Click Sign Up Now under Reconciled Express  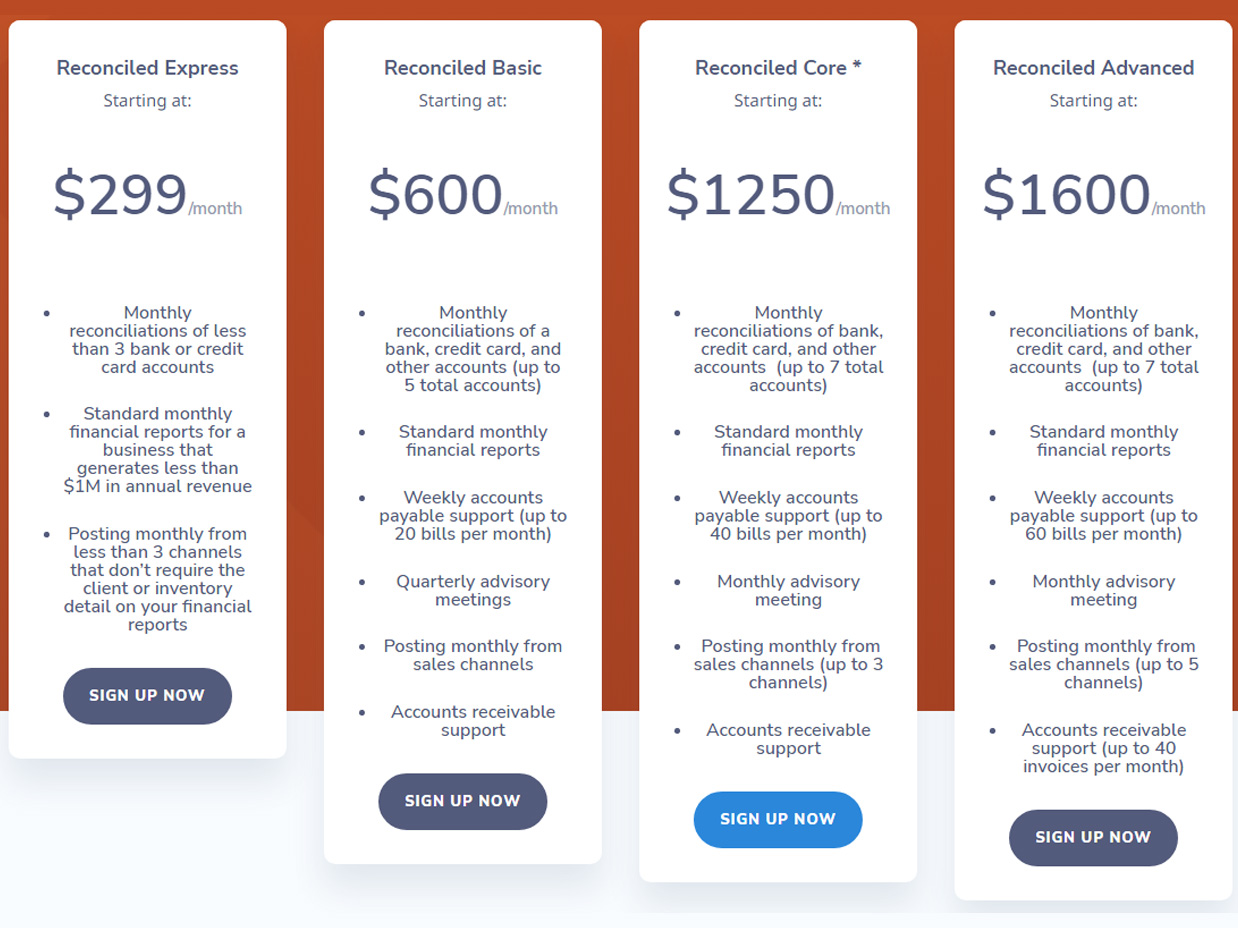click(x=147, y=696)
